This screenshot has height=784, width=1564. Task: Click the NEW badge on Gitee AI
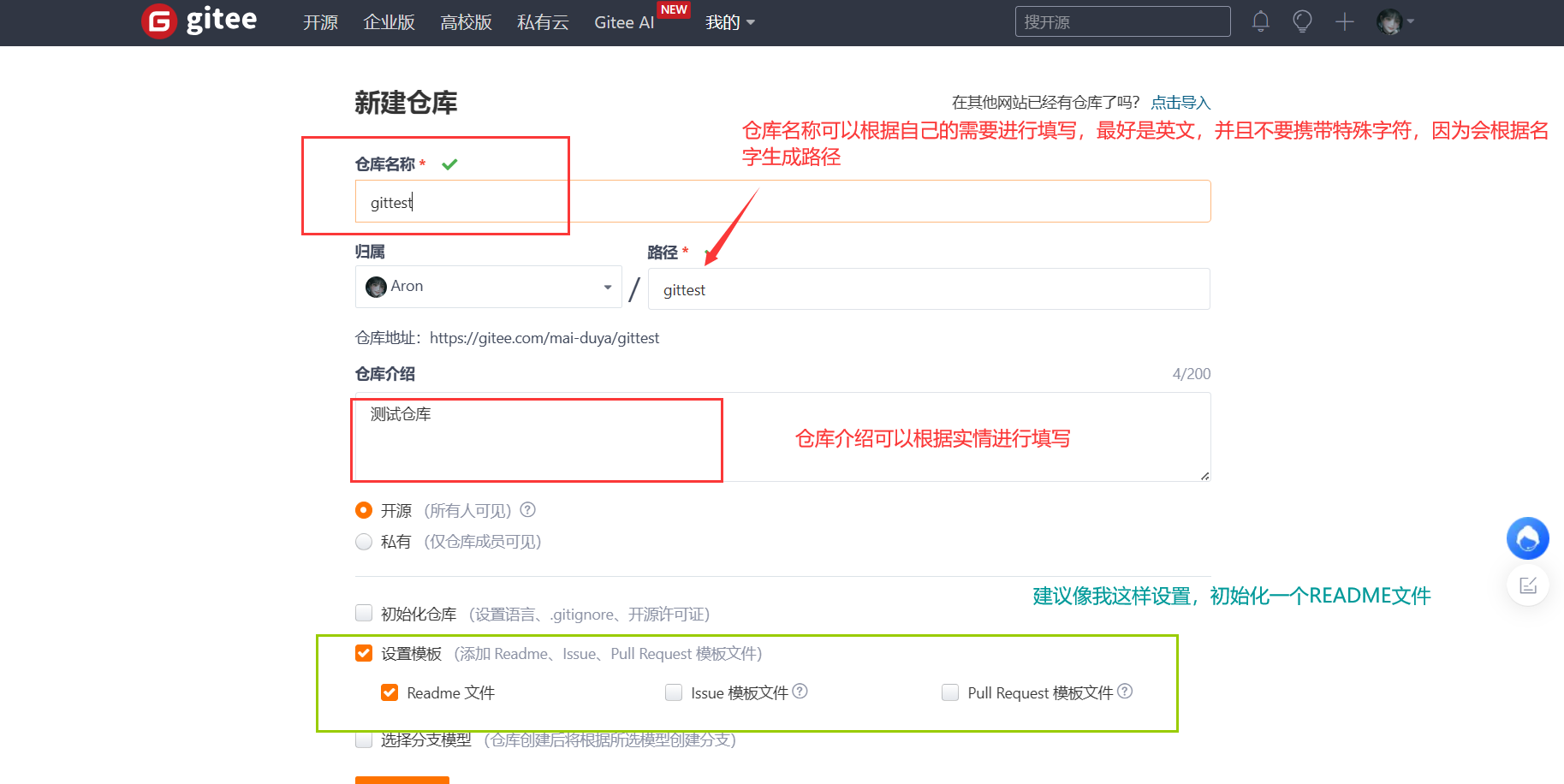[674, 9]
